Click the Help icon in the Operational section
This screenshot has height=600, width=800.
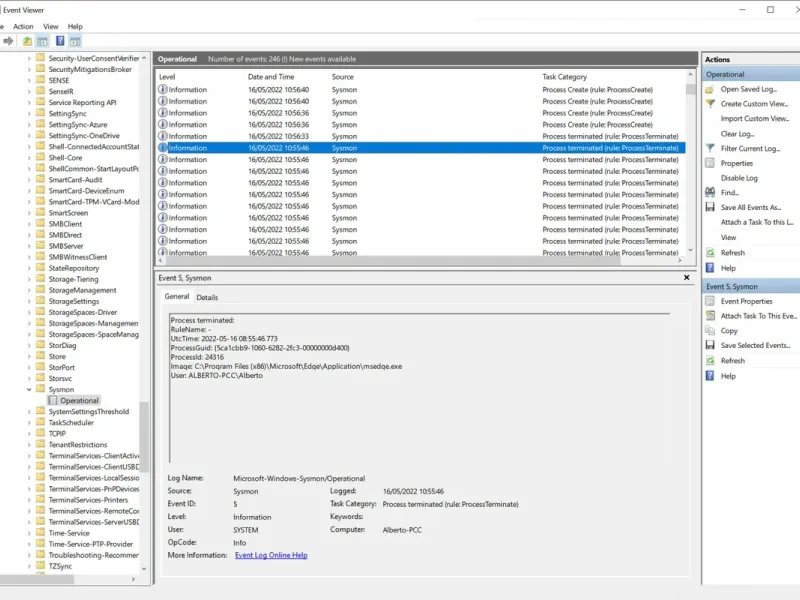pos(710,268)
